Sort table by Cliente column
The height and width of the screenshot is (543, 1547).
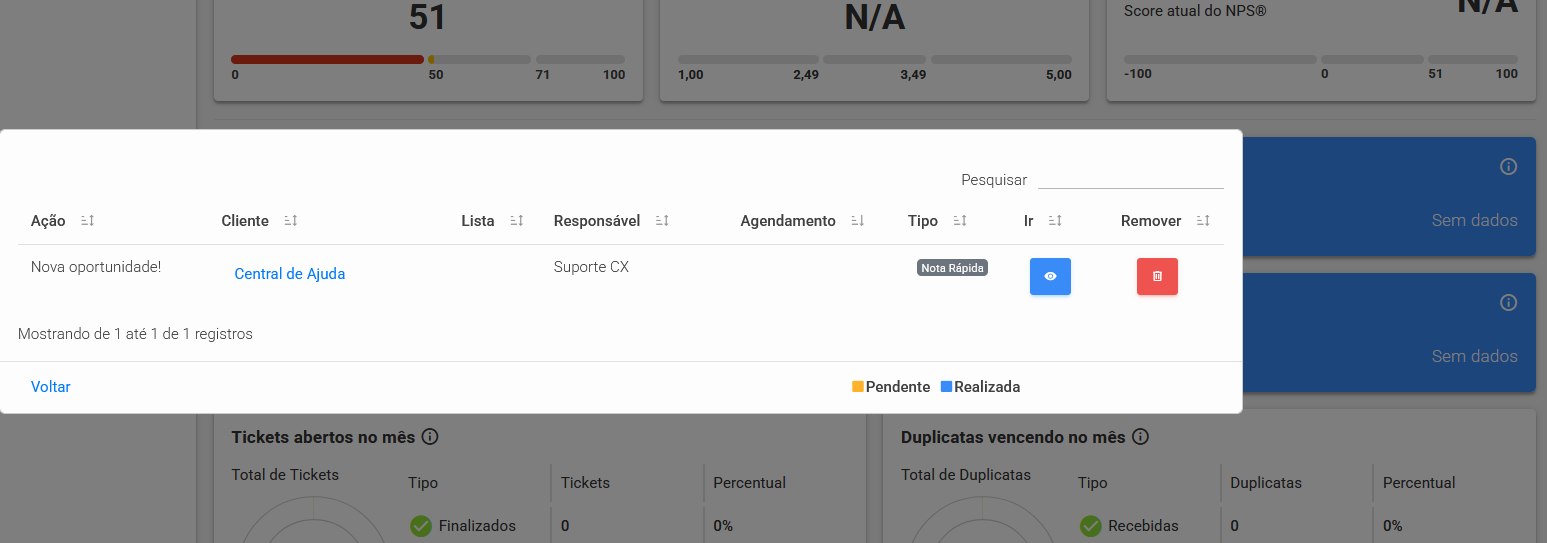[291, 221]
